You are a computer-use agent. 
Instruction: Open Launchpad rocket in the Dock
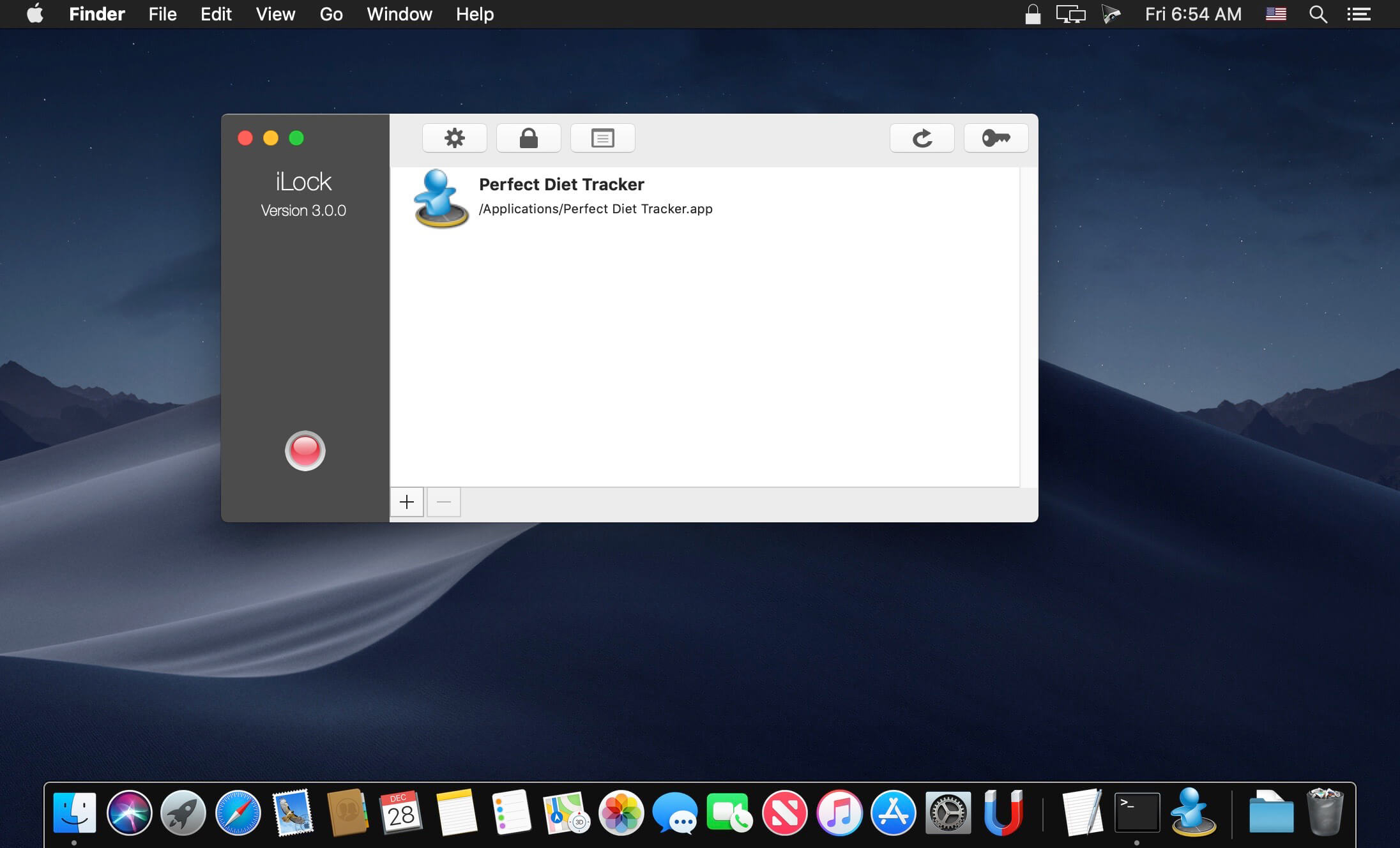pos(183,813)
